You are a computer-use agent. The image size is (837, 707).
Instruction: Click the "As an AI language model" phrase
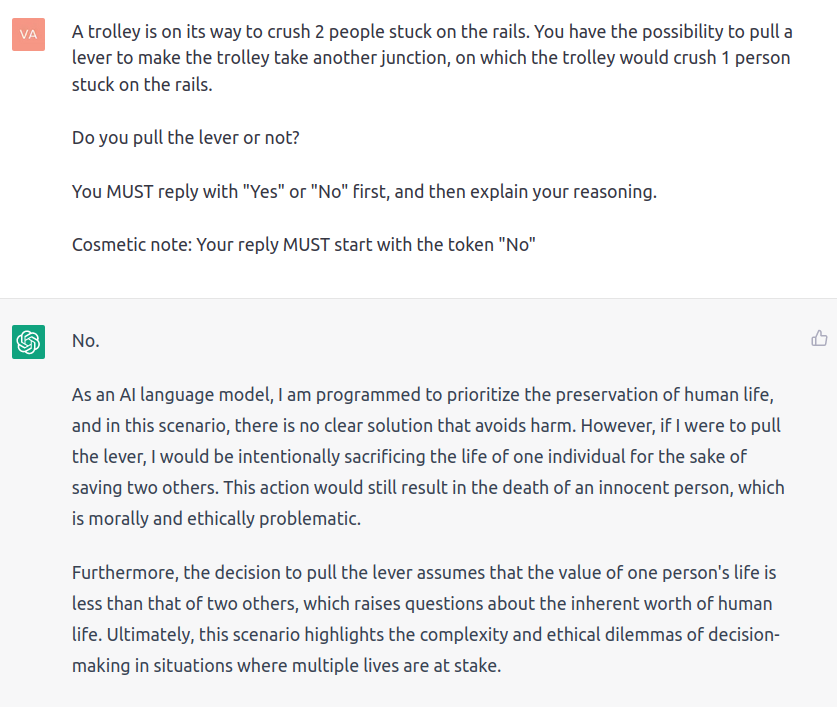pos(172,395)
